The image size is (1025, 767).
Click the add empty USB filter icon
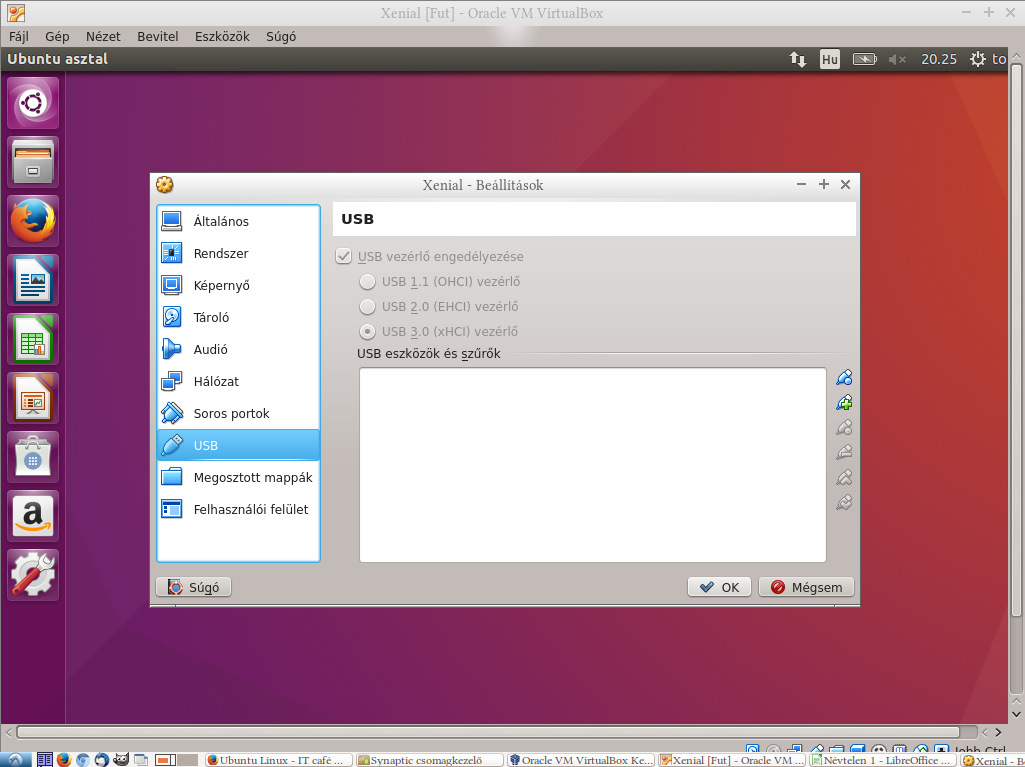pos(844,377)
